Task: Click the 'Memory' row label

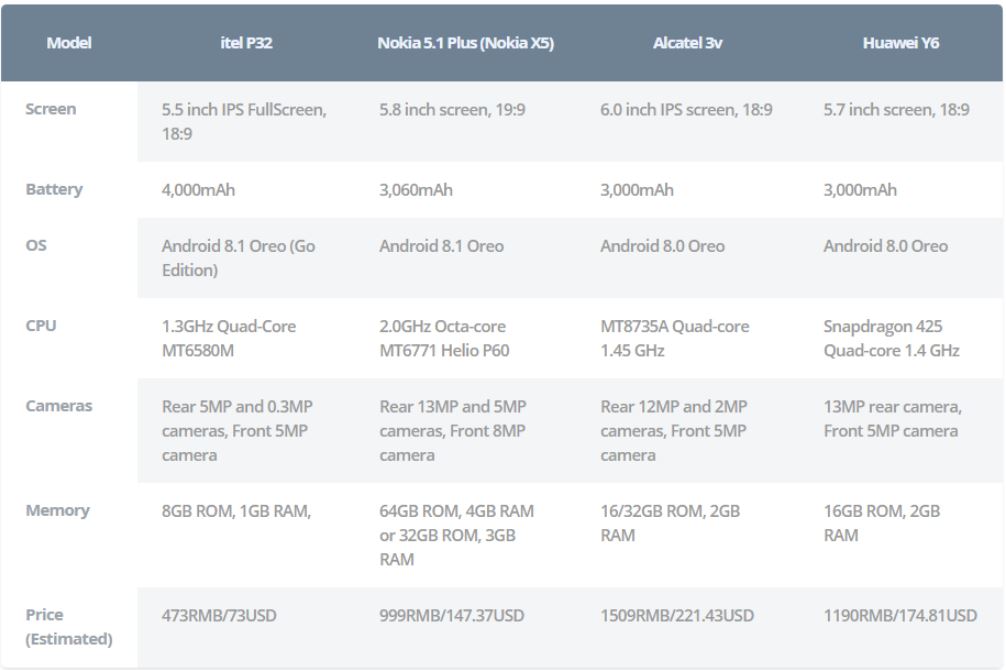Action: 58,510
